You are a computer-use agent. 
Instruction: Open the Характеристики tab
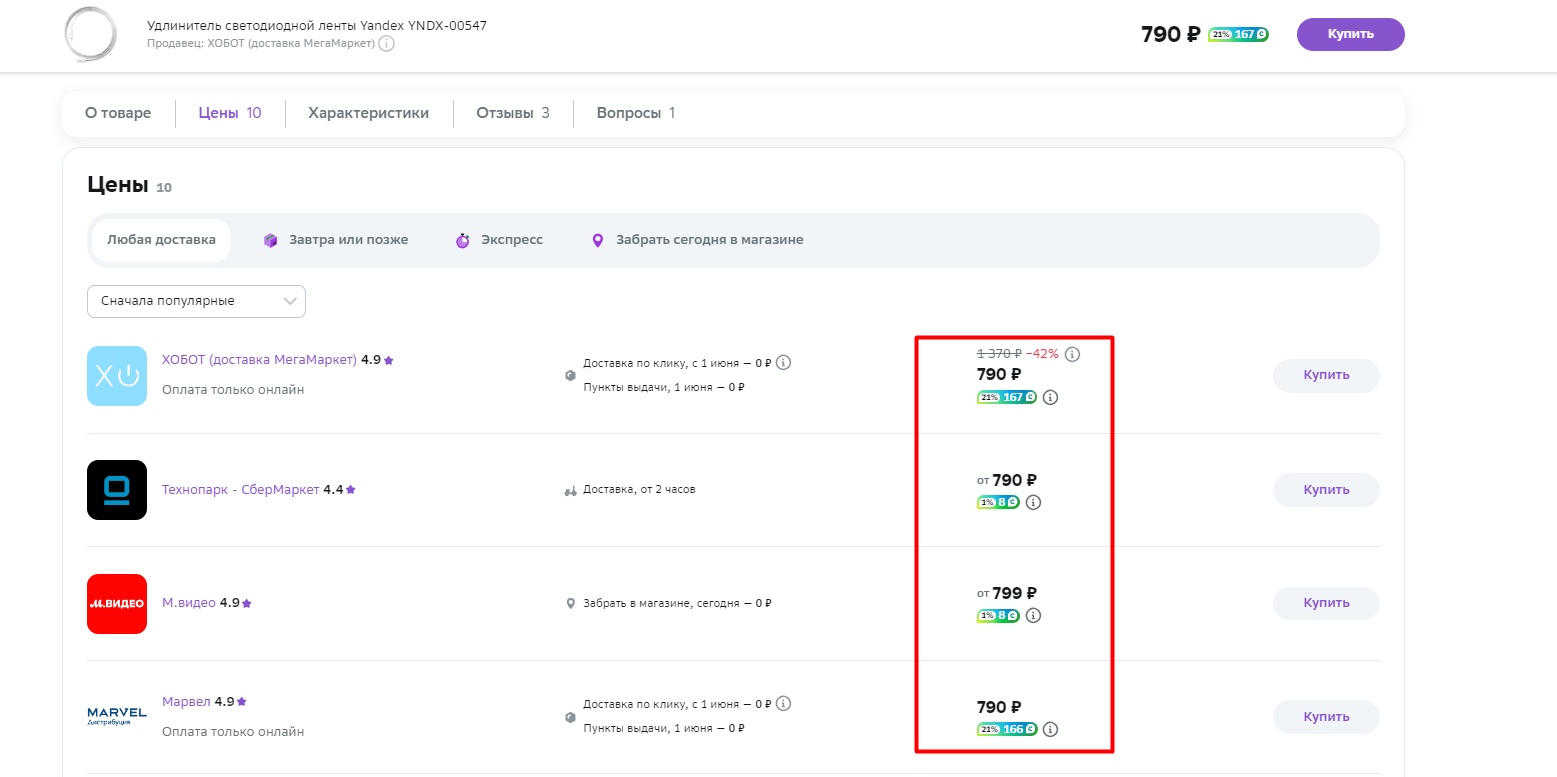tap(369, 113)
